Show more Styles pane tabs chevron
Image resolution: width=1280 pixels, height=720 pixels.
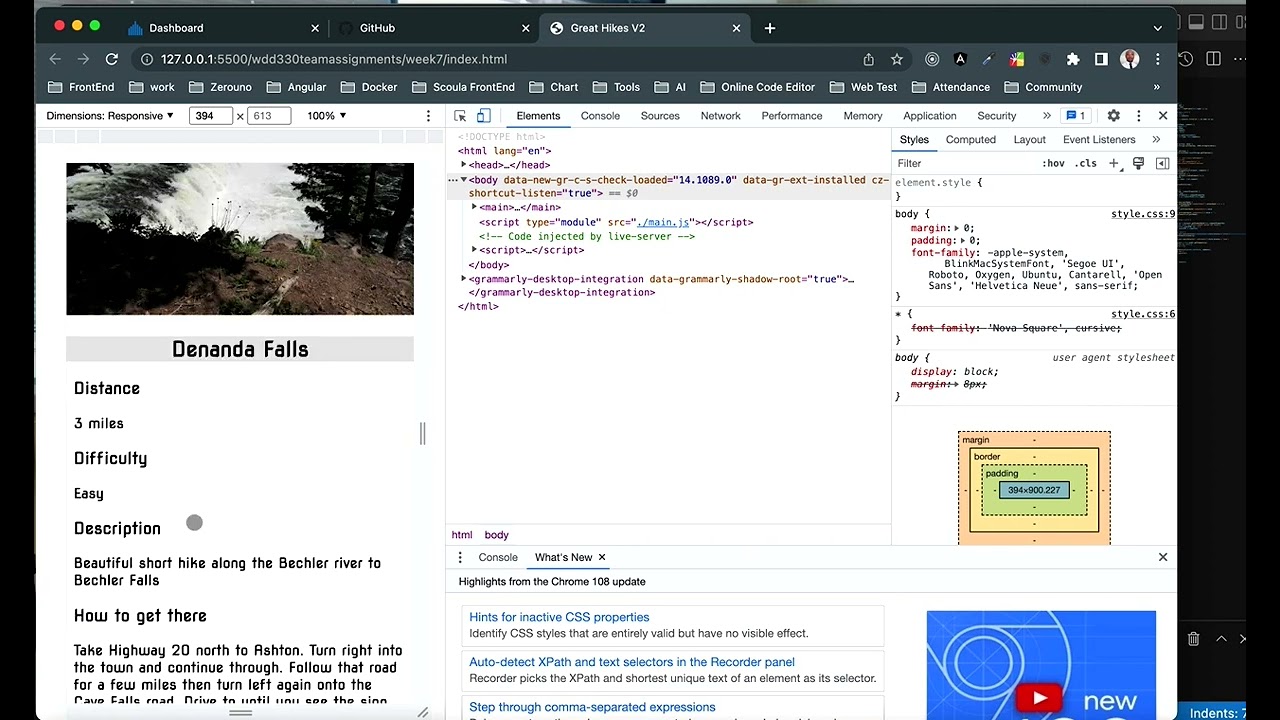point(1156,140)
